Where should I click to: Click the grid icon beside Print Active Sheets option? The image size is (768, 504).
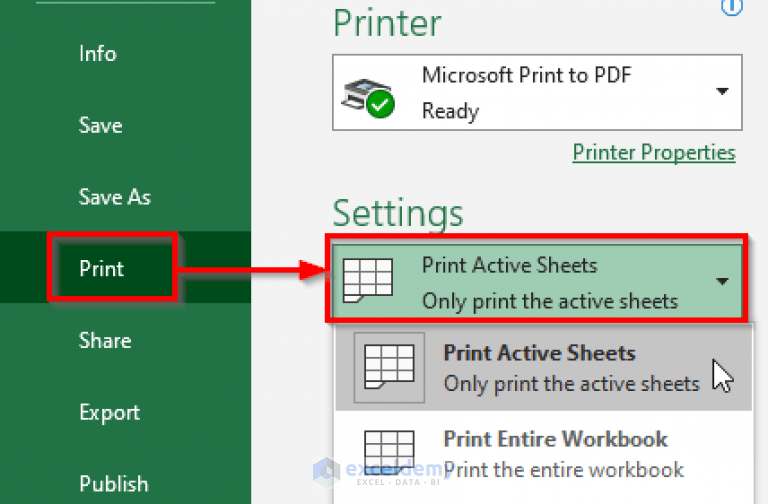pyautogui.click(x=389, y=366)
